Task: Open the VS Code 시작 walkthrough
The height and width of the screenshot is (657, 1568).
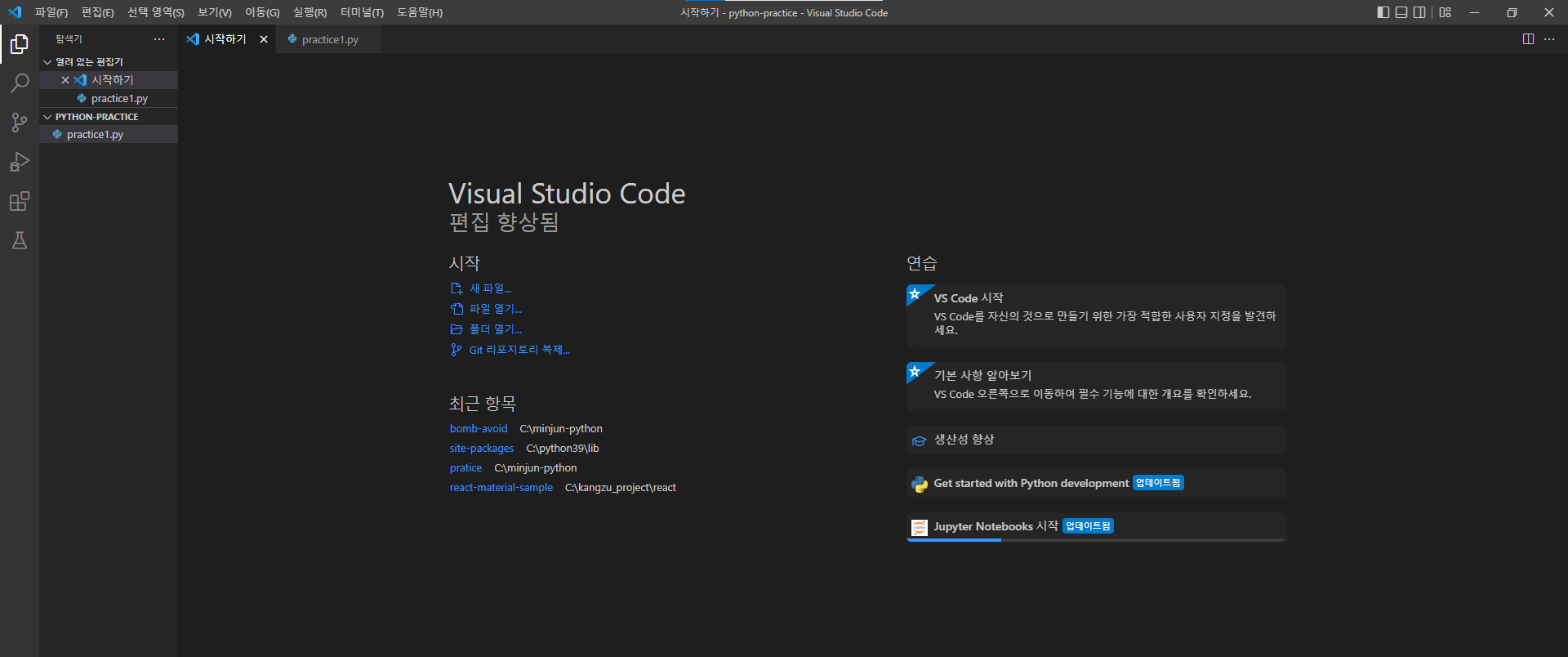Action: point(1097,315)
